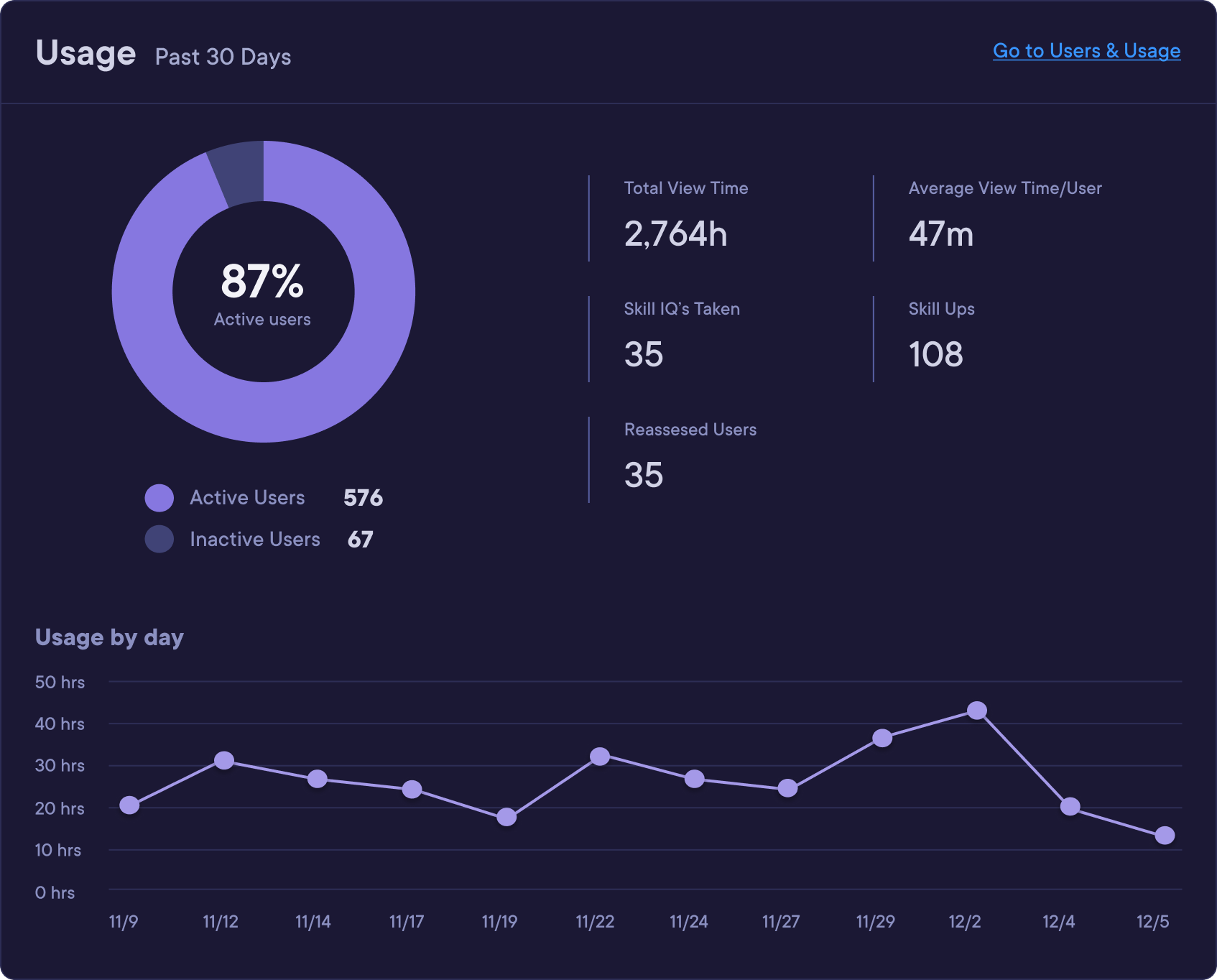1217x980 pixels.
Task: Click the 50 hrs axis label
Action: 59,683
